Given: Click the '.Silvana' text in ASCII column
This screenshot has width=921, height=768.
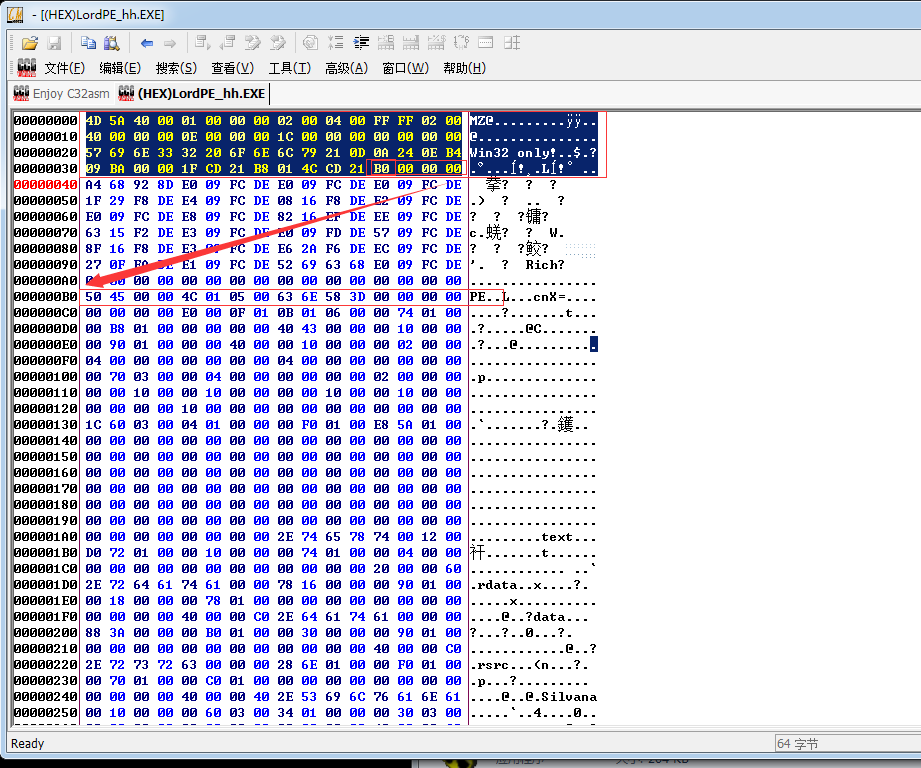Looking at the screenshot, I should coord(565,697).
